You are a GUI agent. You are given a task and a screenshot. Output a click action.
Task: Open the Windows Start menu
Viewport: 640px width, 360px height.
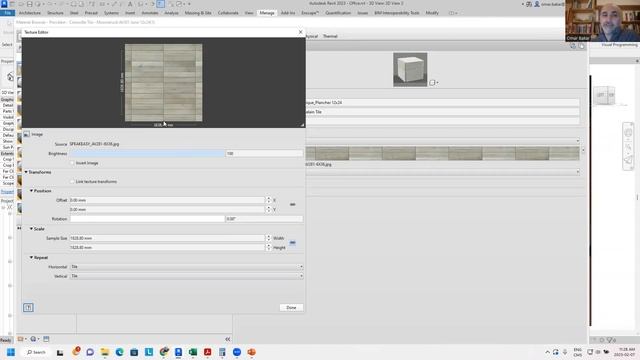(x=11, y=352)
